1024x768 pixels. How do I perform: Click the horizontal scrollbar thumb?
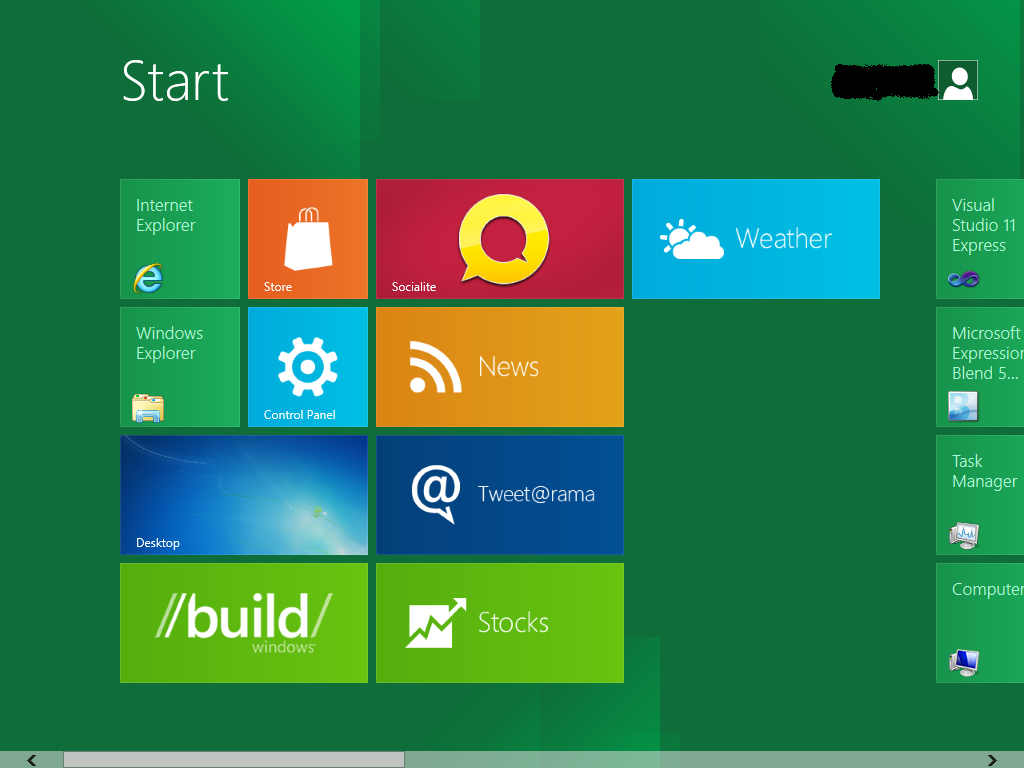pyautogui.click(x=234, y=760)
